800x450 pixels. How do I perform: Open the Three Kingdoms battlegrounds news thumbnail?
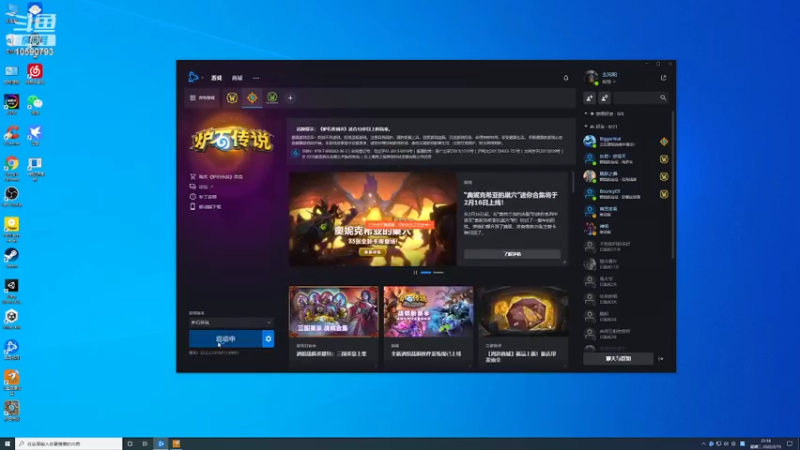[334, 311]
